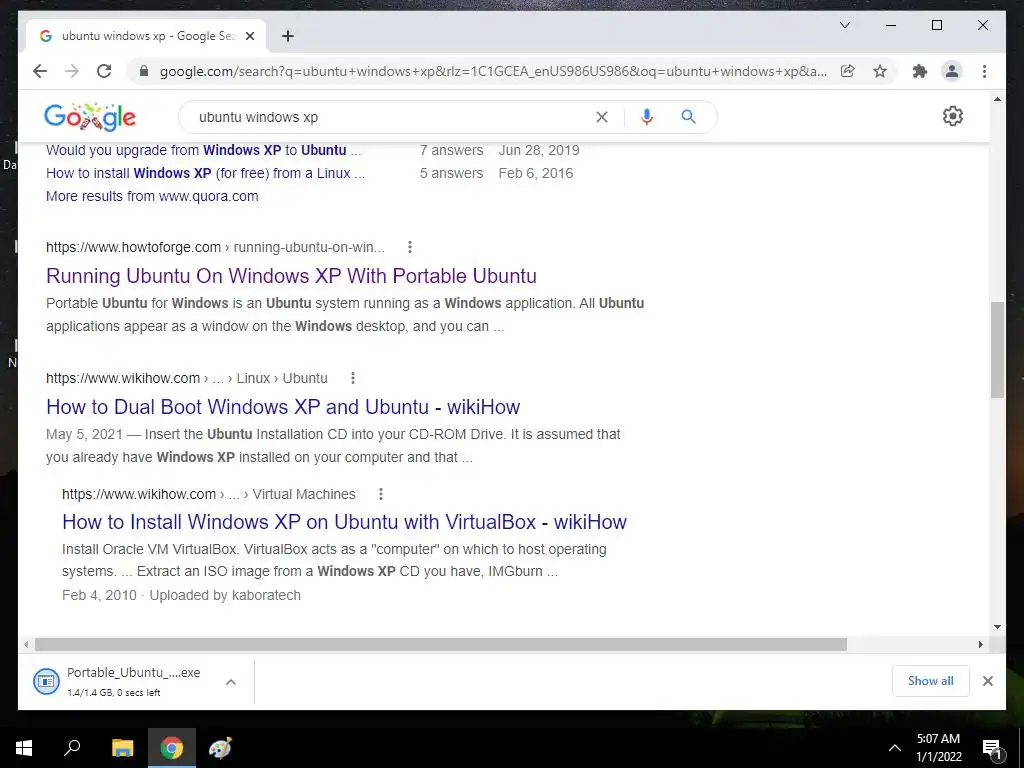Share this page icon in address bar
The image size is (1024, 768).
point(848,71)
